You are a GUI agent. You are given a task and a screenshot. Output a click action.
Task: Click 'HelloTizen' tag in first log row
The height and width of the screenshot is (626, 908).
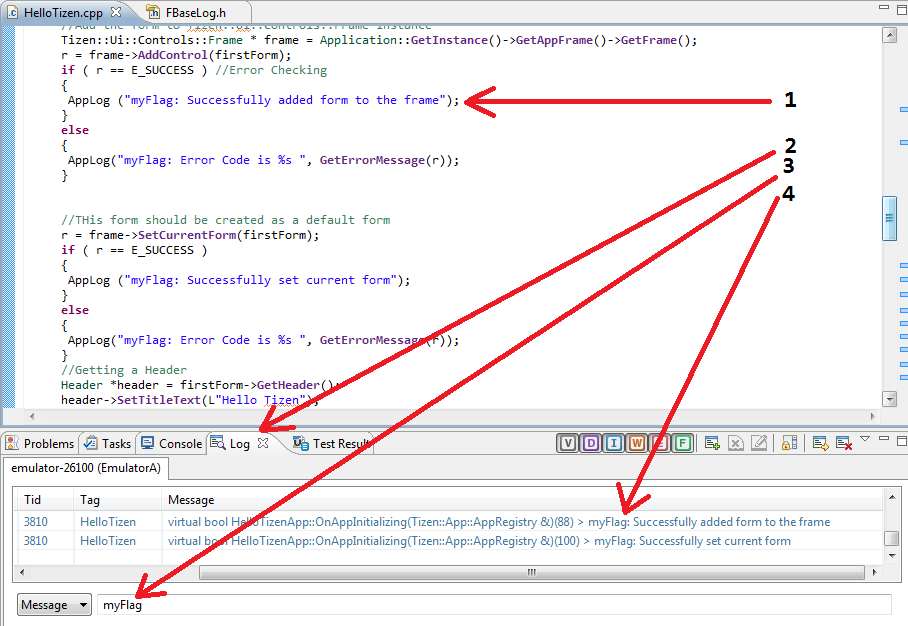pyautogui.click(x=108, y=522)
